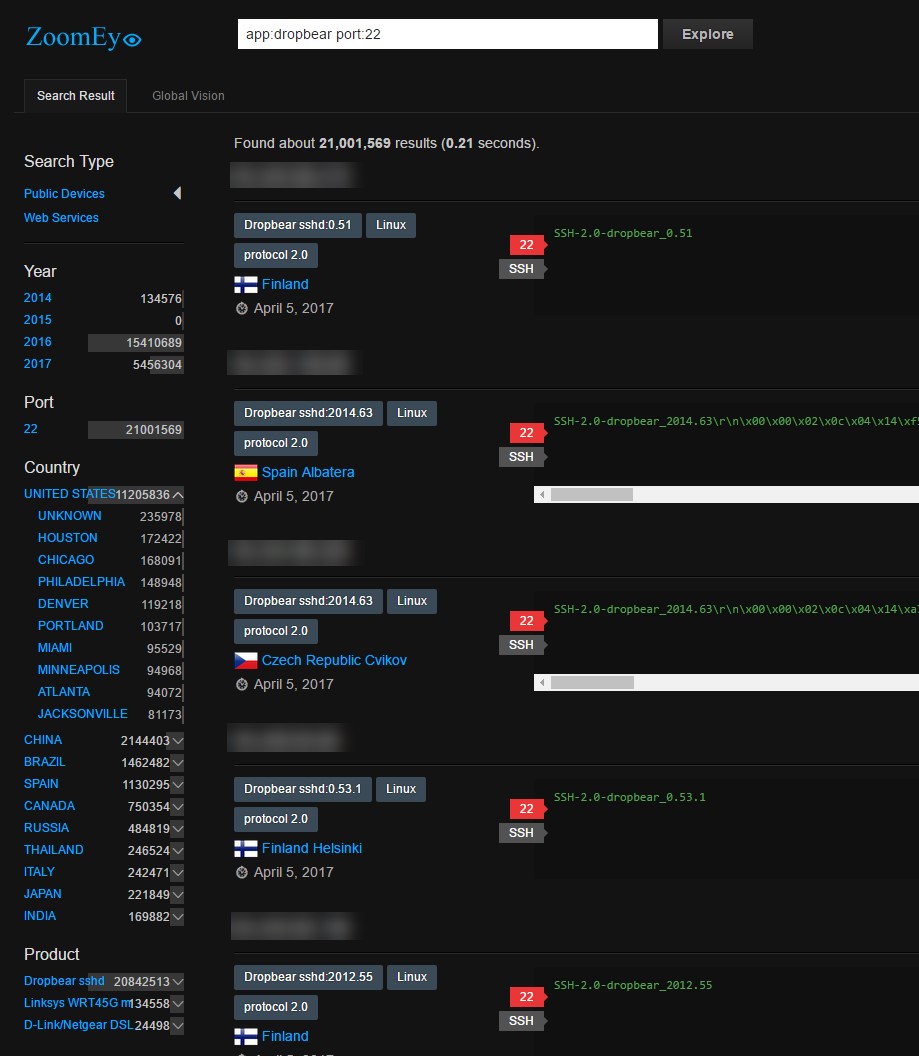
Task: Filter by JACKSONVILLE city
Action: coord(83,713)
